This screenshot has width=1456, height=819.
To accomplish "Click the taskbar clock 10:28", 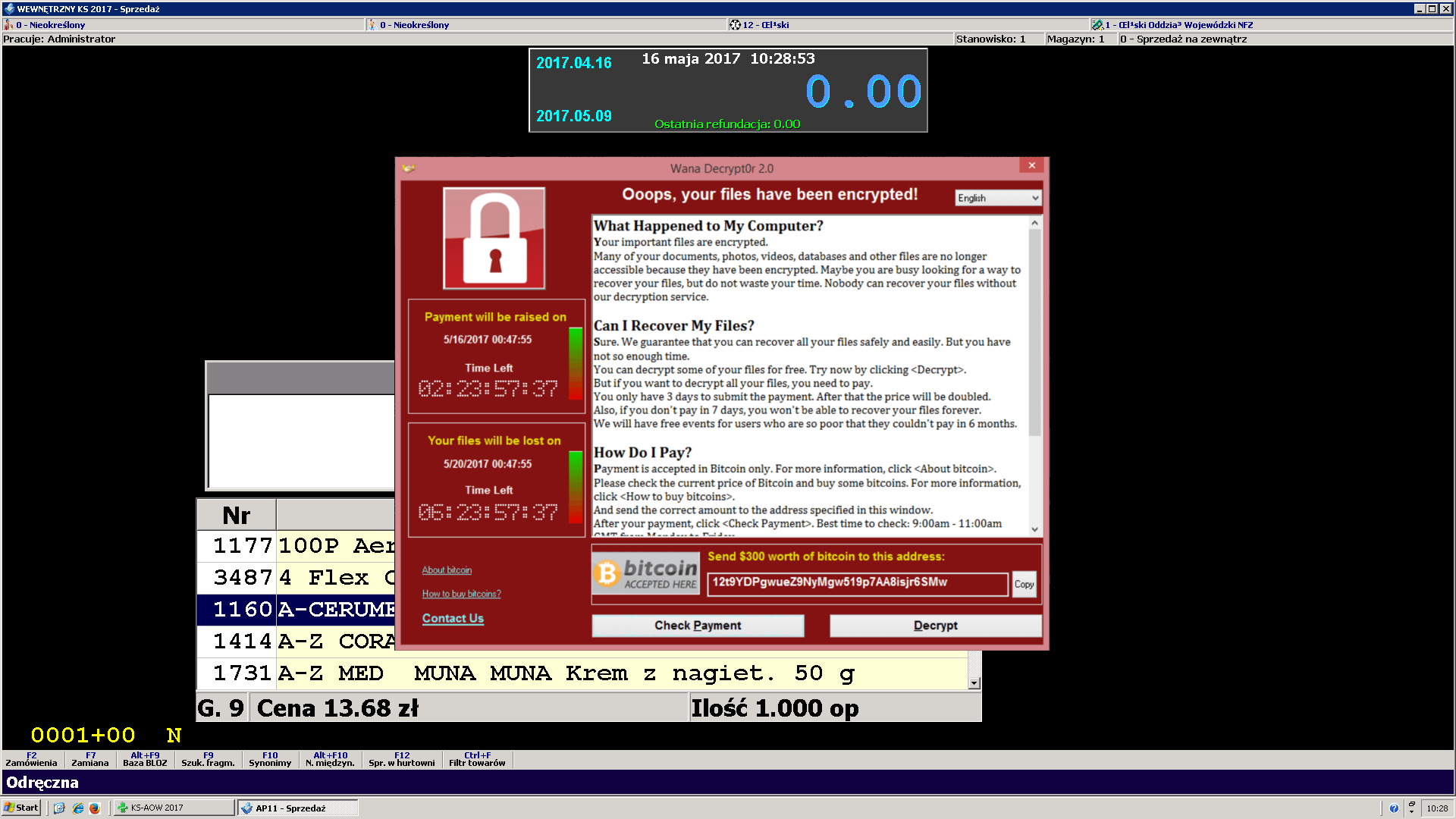I will coord(1437,808).
